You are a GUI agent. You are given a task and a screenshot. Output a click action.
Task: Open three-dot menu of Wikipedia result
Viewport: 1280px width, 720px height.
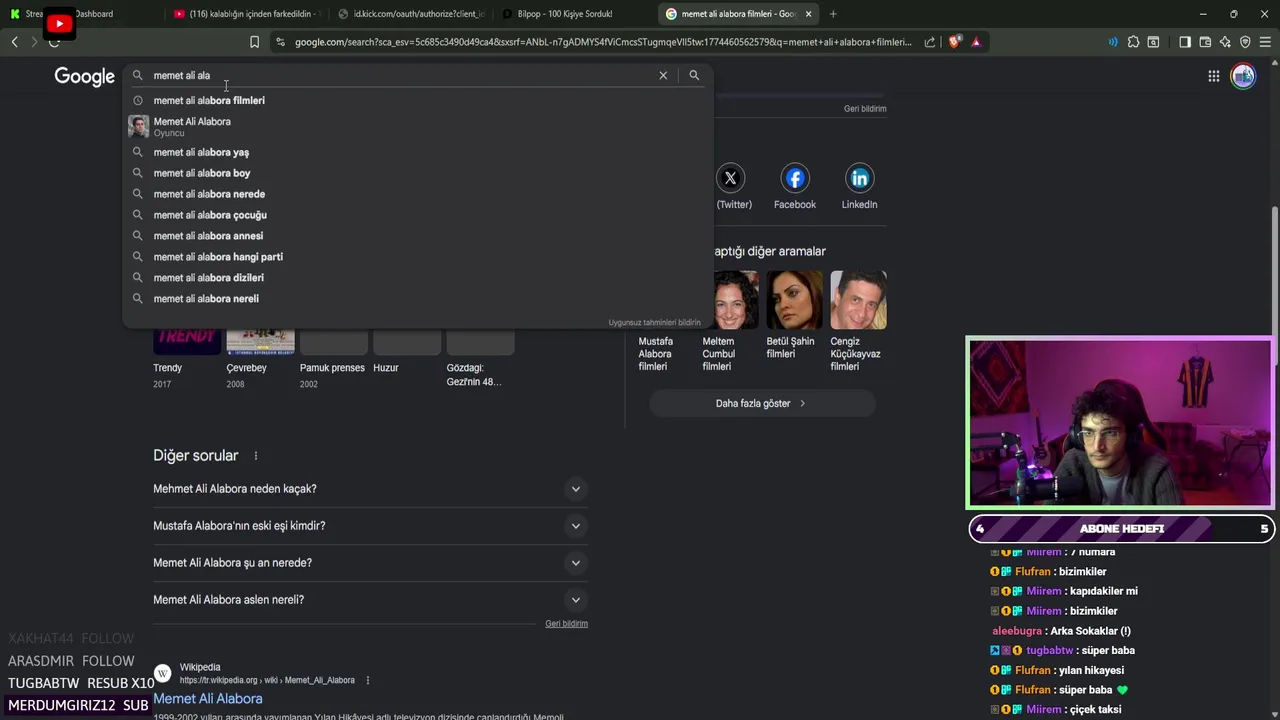pyautogui.click(x=367, y=680)
